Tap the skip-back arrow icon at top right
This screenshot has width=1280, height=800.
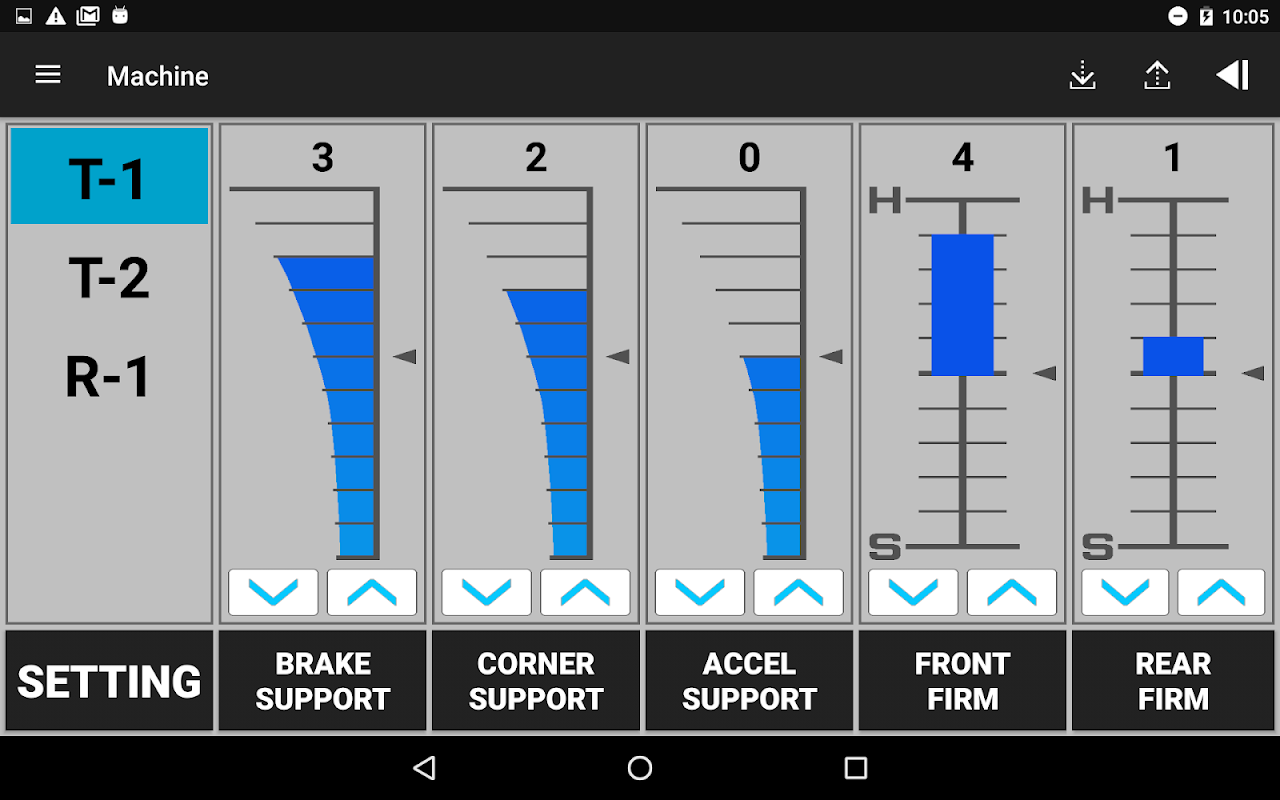pyautogui.click(x=1232, y=75)
